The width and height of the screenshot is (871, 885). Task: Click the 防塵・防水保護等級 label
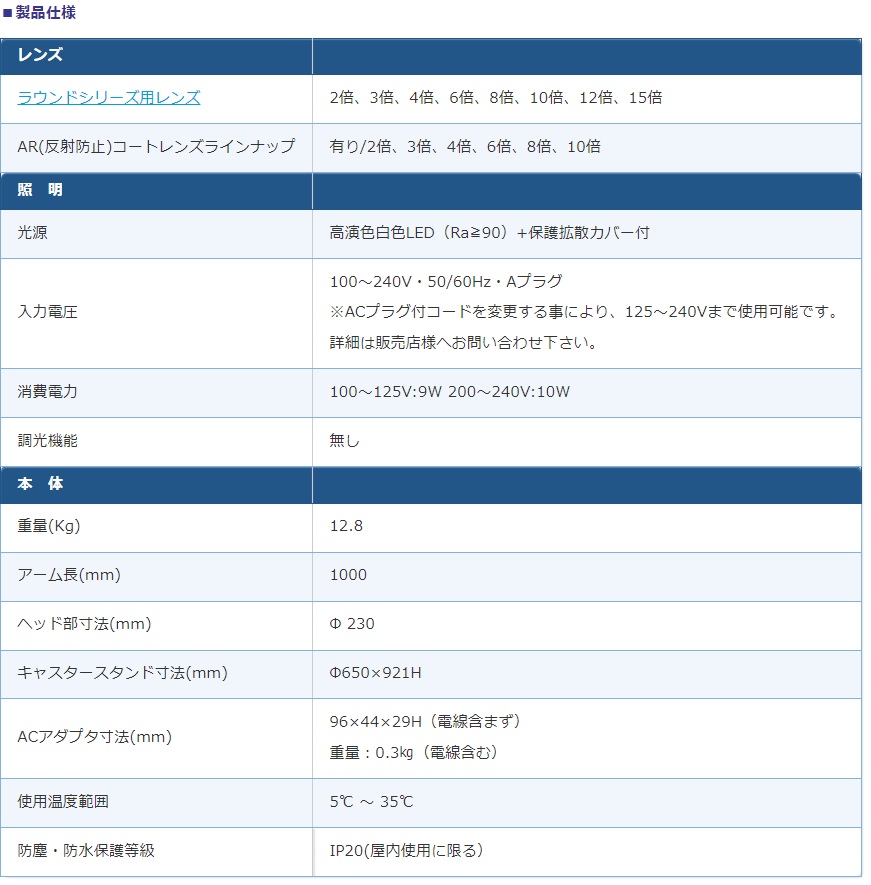pos(86,851)
